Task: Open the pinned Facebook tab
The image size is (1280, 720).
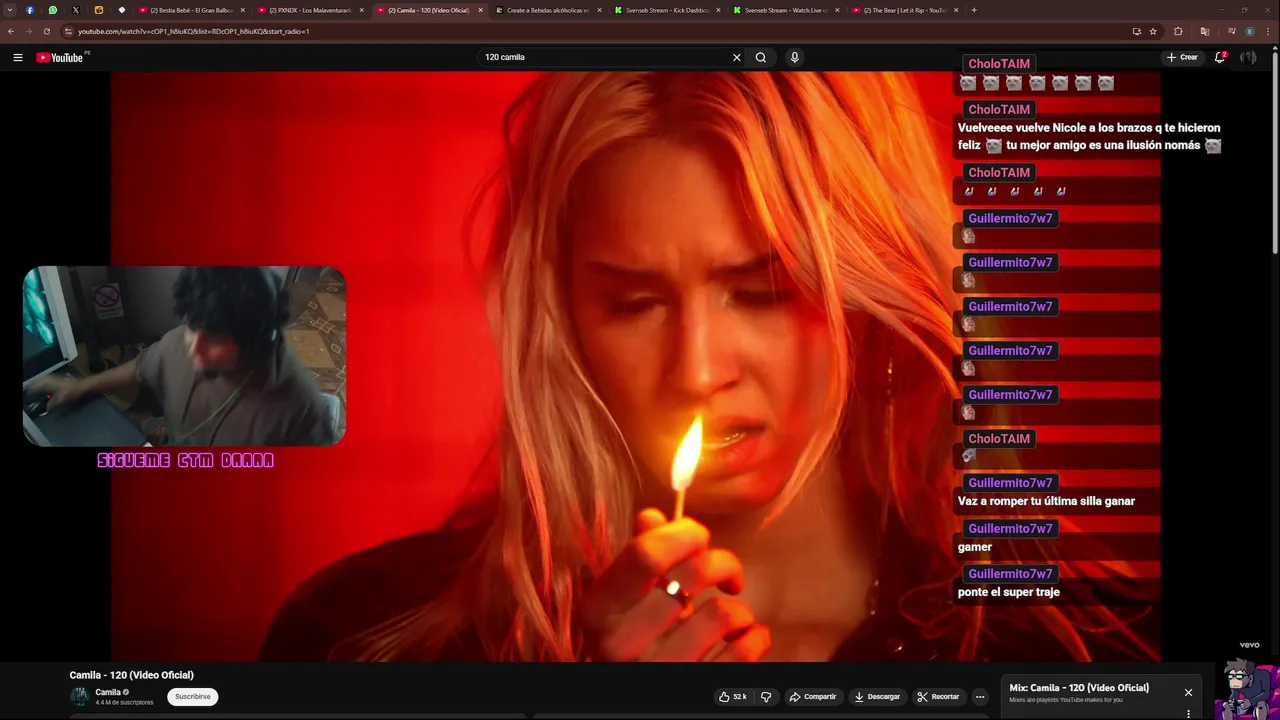Action: point(29,10)
